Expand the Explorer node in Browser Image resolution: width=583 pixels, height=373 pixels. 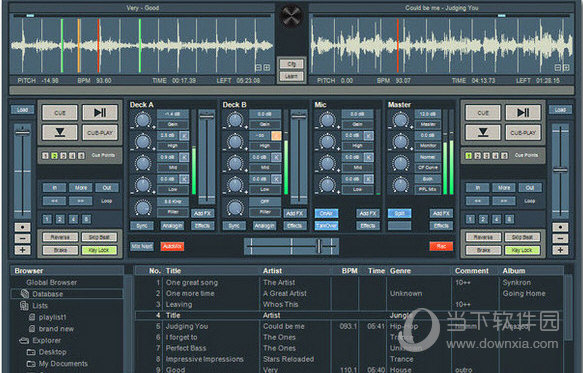point(46,340)
